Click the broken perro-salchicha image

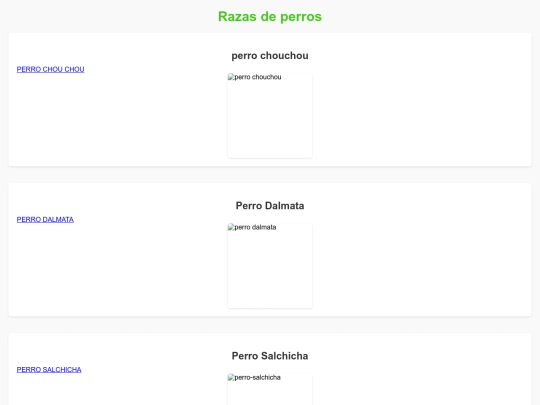click(x=270, y=389)
